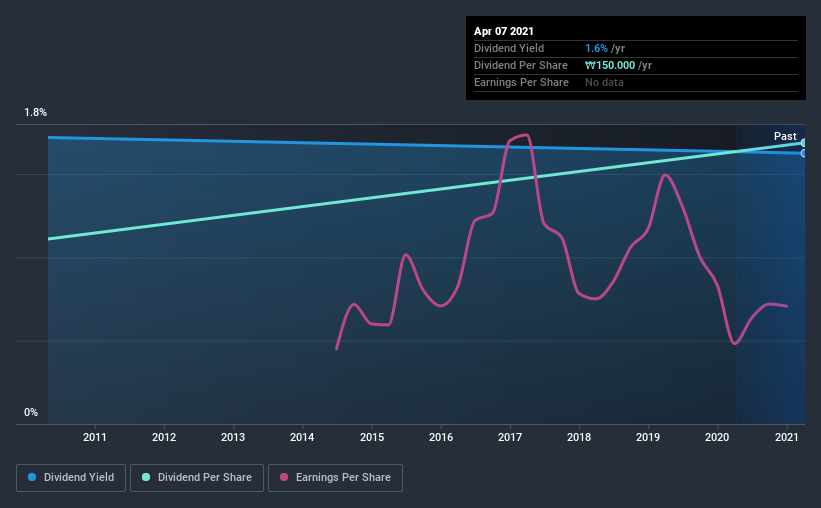Viewport: 821px width, 508px height.
Task: Click the ₩150.000 Dividend Per Share value
Action: pyautogui.click(x=610, y=65)
